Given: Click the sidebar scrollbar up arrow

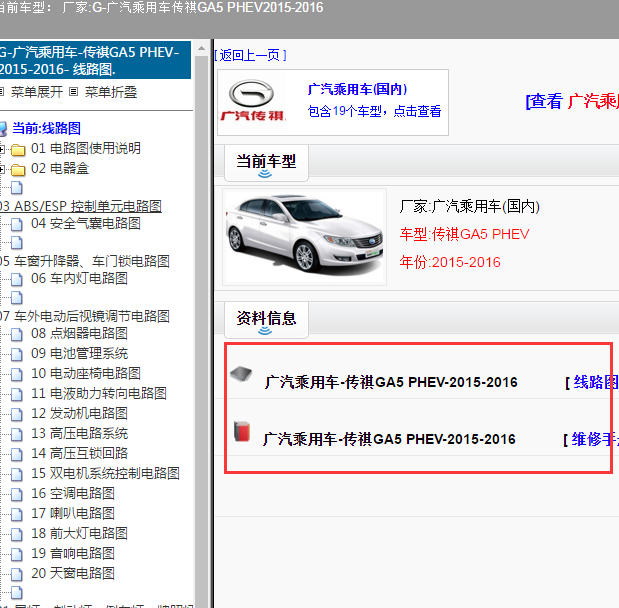Looking at the screenshot, I should [201, 48].
